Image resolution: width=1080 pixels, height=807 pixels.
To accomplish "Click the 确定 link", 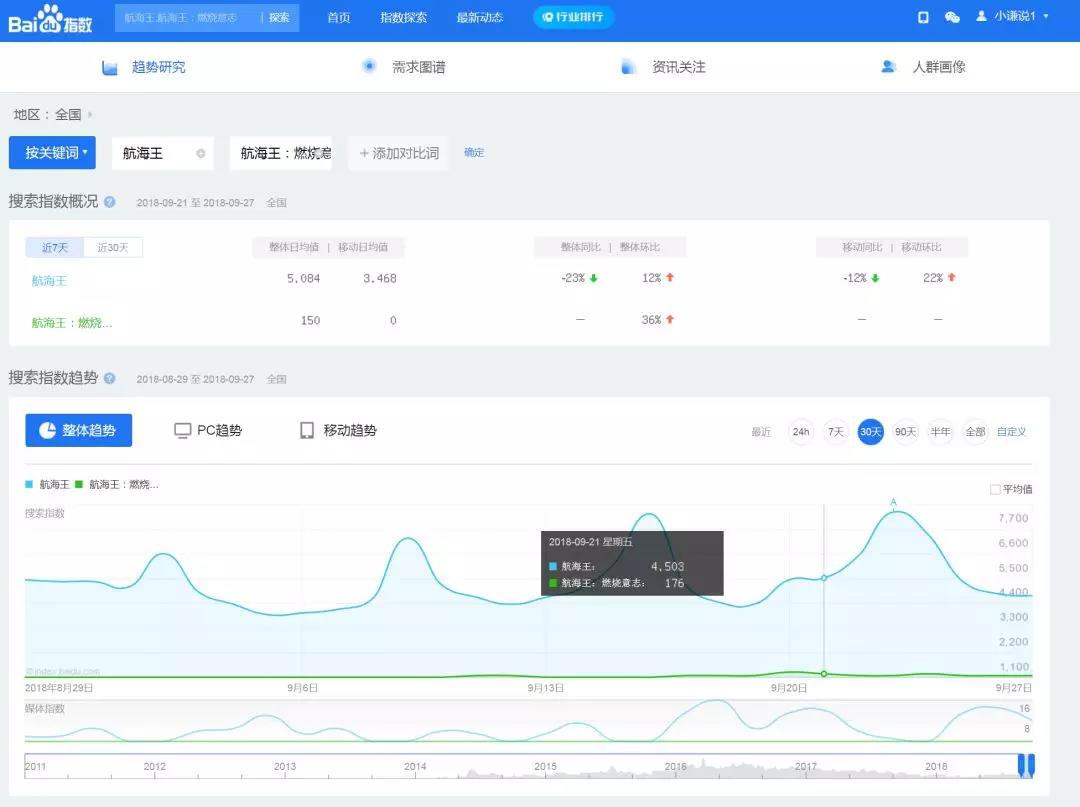I will click(474, 153).
